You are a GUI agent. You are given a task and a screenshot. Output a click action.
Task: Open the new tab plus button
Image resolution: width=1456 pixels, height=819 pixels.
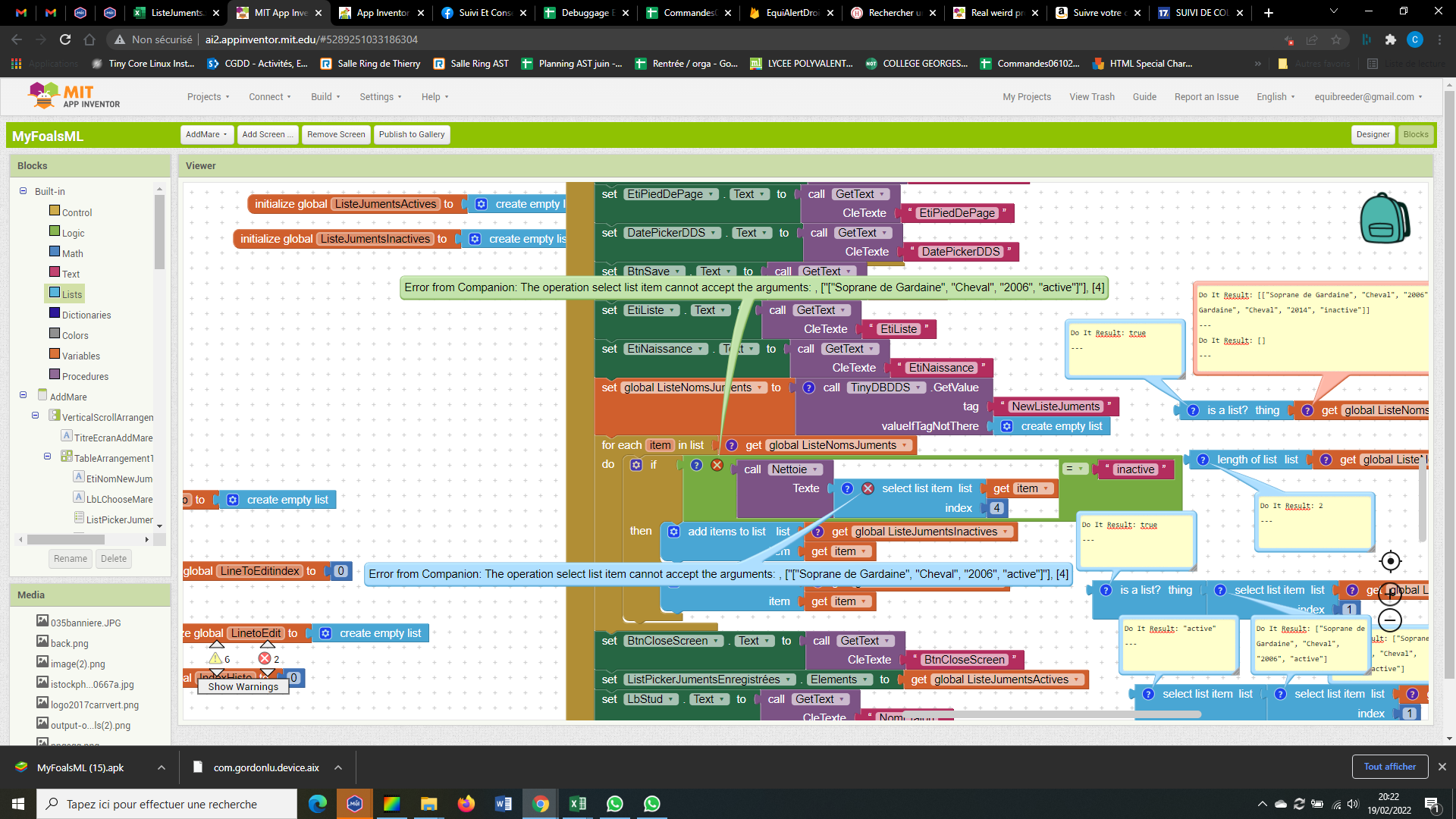click(x=1269, y=13)
